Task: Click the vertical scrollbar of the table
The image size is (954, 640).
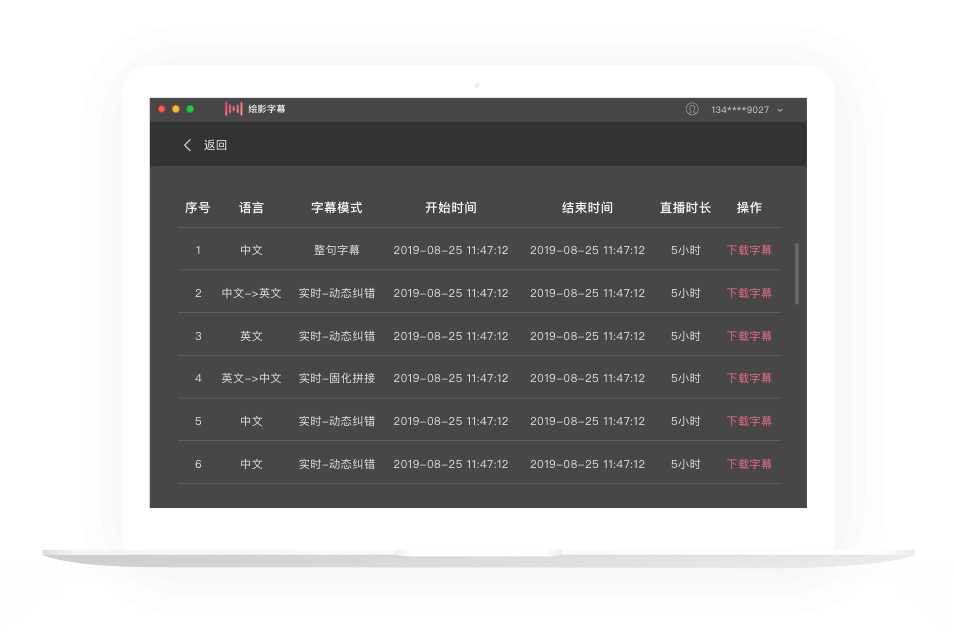Action: 797,273
